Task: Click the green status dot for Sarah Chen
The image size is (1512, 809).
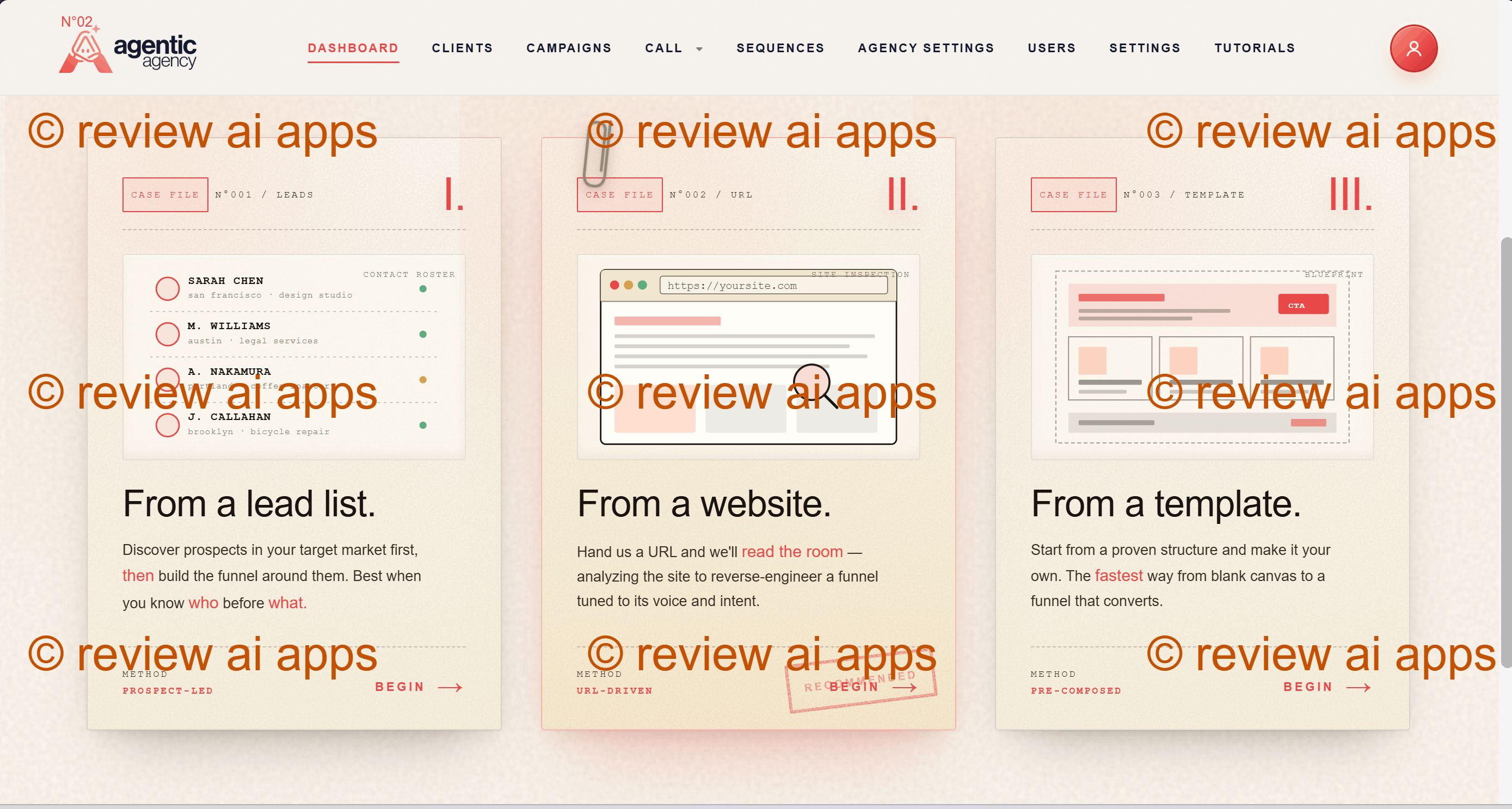Action: click(x=422, y=289)
